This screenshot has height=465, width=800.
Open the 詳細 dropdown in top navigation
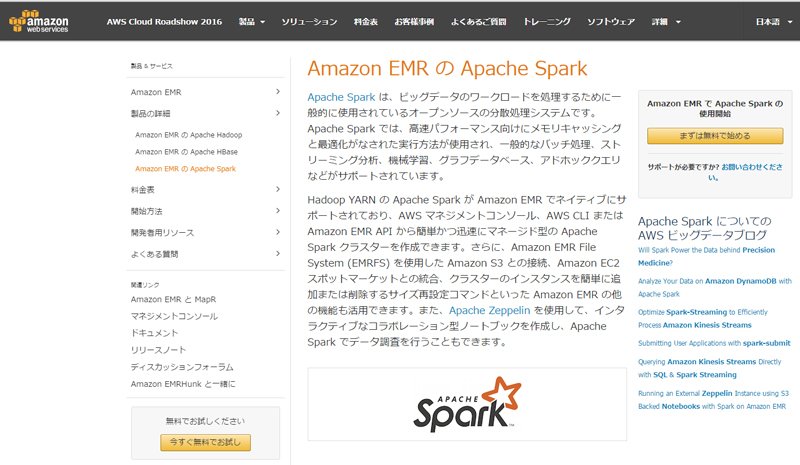point(666,21)
